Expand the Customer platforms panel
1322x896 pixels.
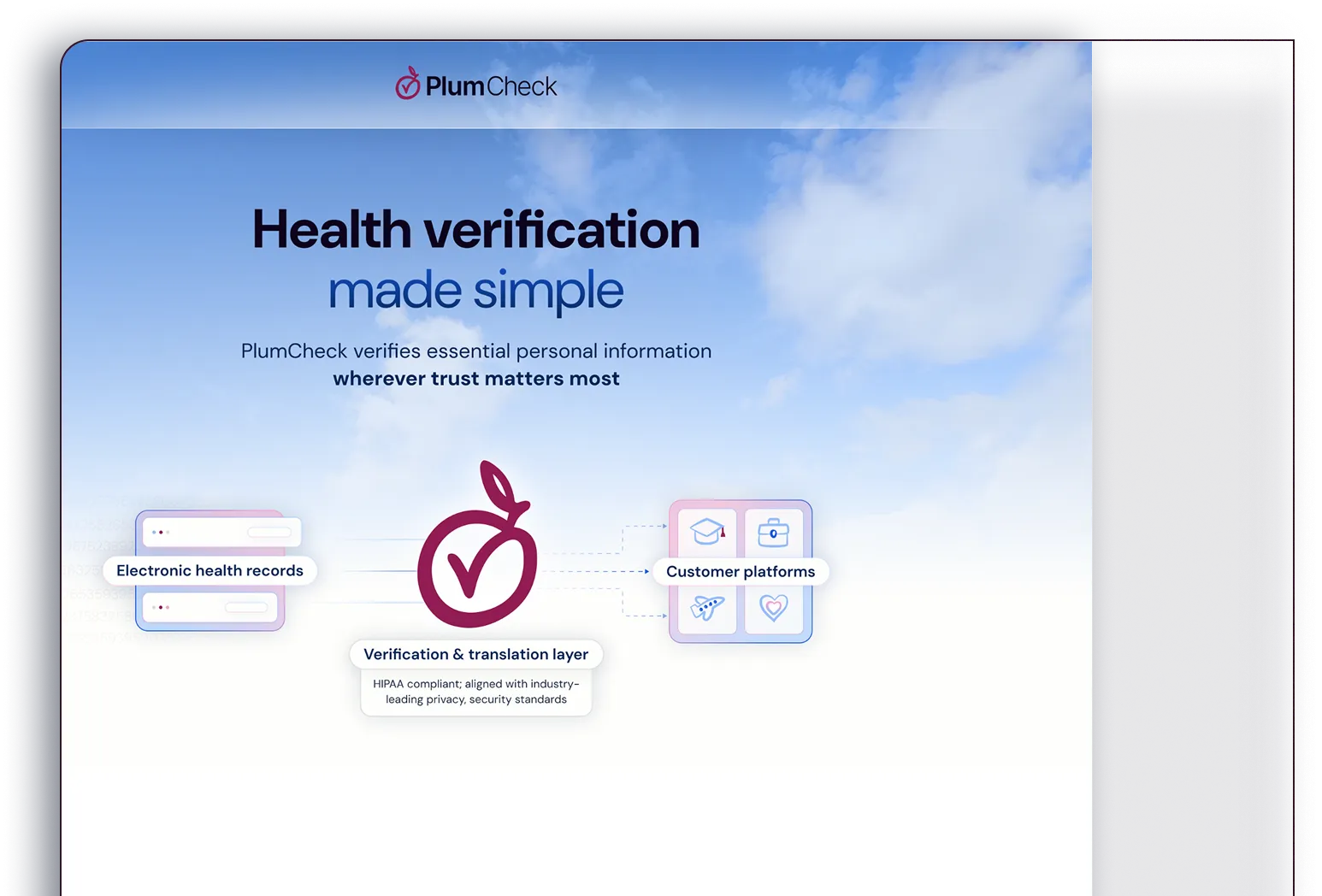(741, 572)
